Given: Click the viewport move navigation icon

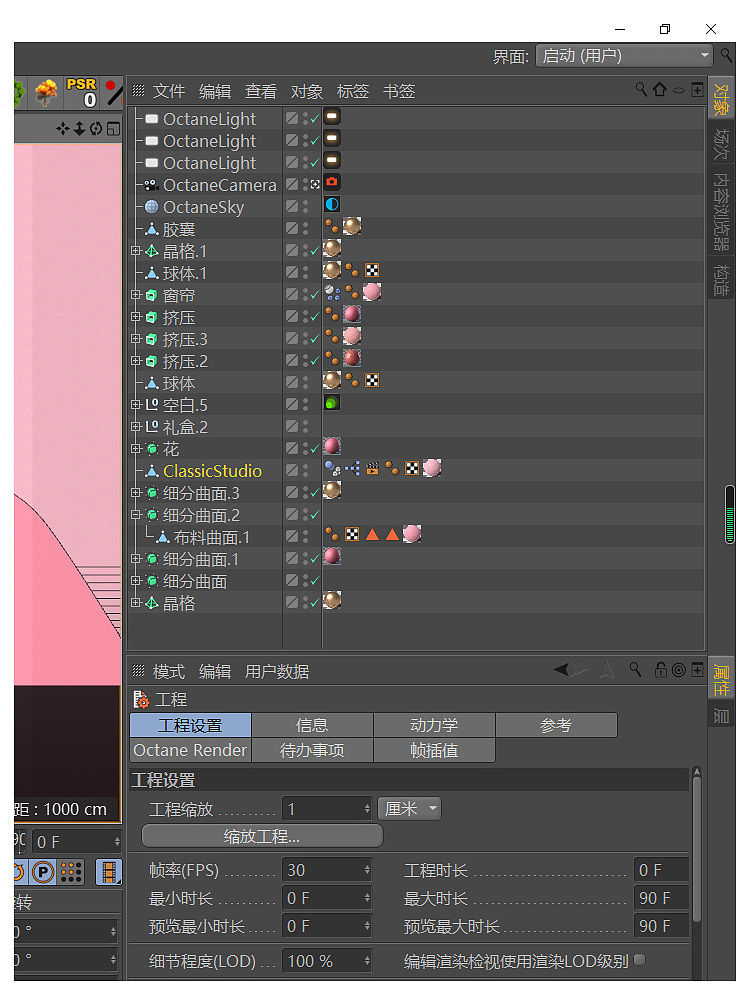Looking at the screenshot, I should pos(62,129).
